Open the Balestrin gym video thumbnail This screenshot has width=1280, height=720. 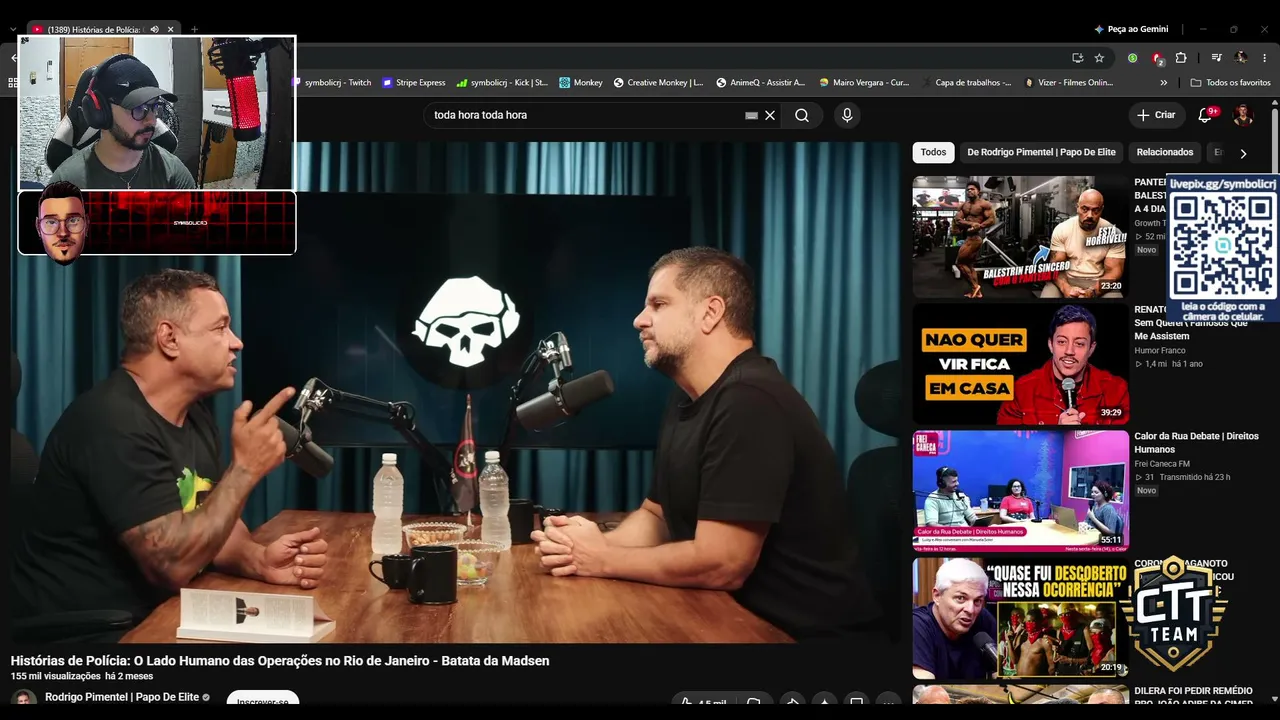pyautogui.click(x=1020, y=237)
